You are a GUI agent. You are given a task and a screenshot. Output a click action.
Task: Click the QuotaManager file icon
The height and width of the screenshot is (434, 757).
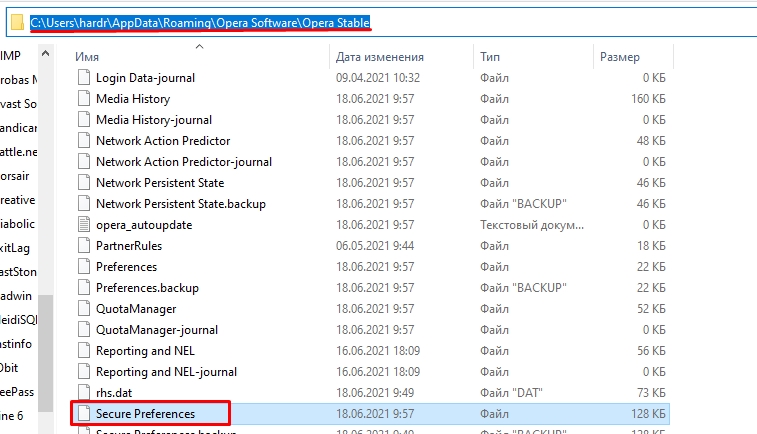coord(84,309)
